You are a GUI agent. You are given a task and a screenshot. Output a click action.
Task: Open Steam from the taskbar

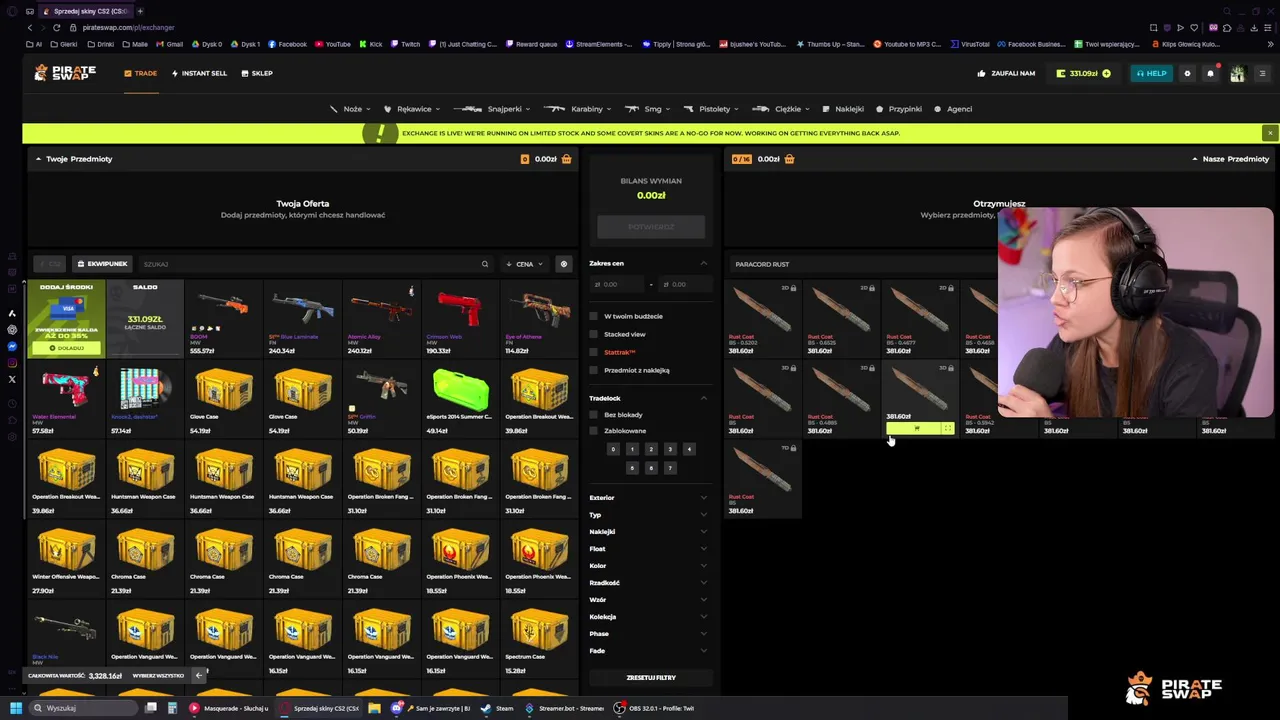tap(498, 708)
